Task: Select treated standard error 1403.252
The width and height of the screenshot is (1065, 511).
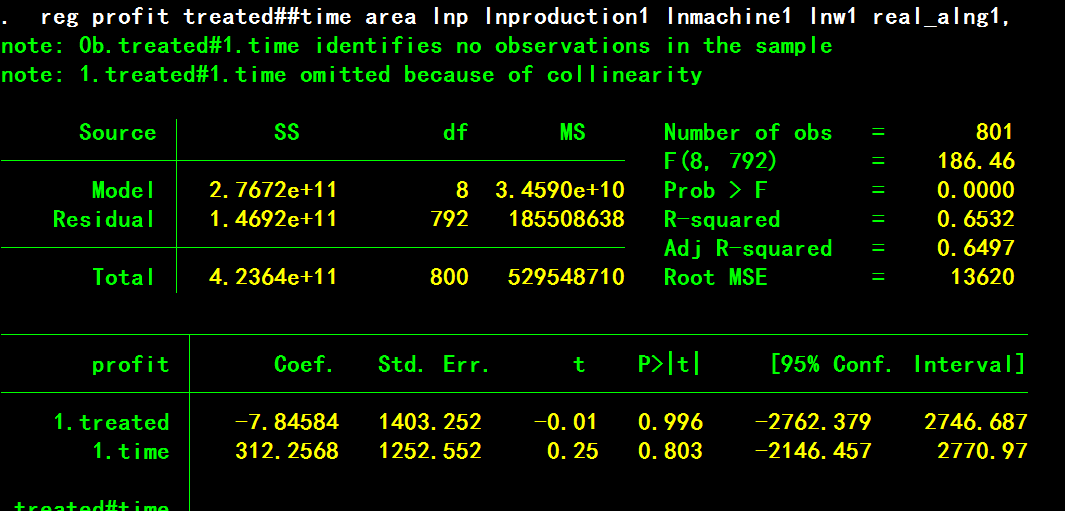Action: pyautogui.click(x=430, y=423)
